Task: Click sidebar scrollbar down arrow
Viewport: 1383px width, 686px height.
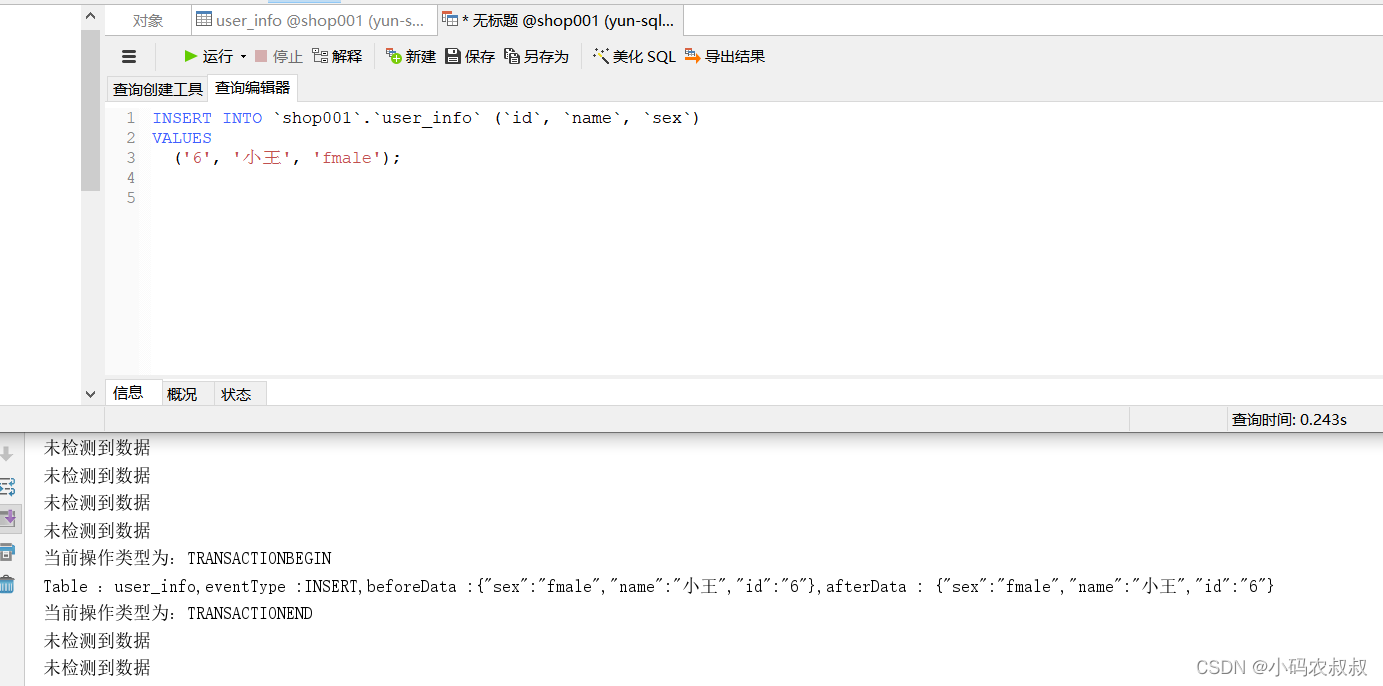Action: (90, 394)
